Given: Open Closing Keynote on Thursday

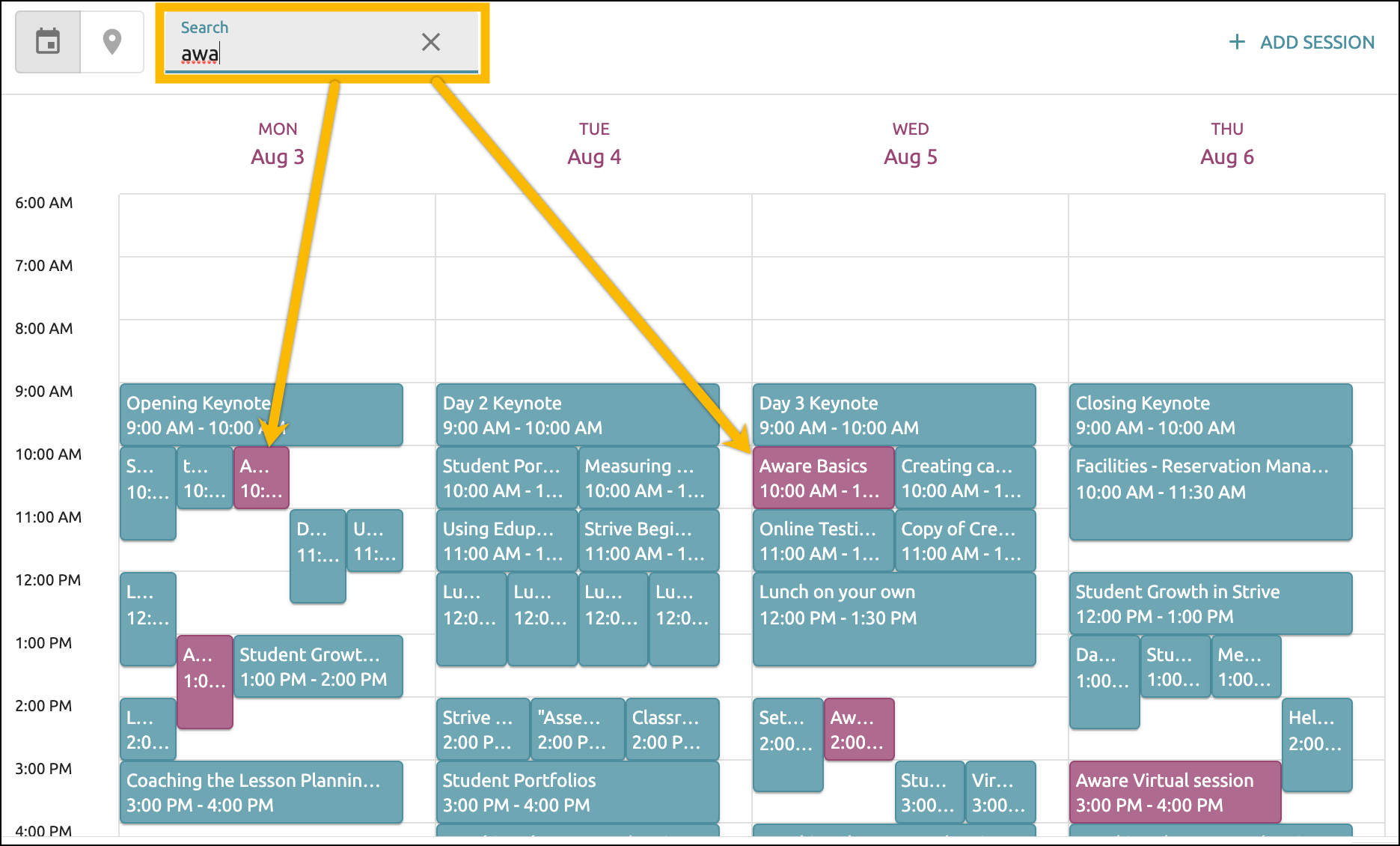Looking at the screenshot, I should coord(1210,415).
